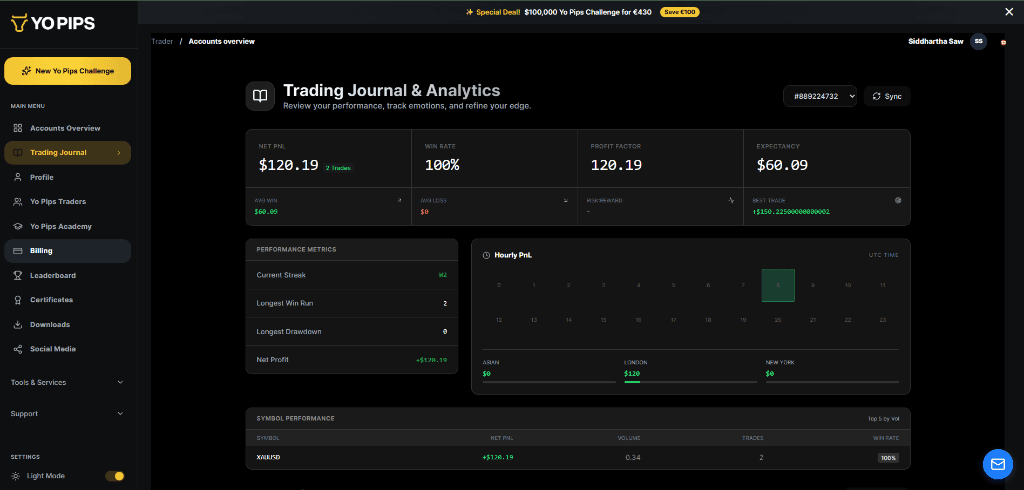Click the New York session progress bar
1024x490 pixels.
tap(833, 382)
